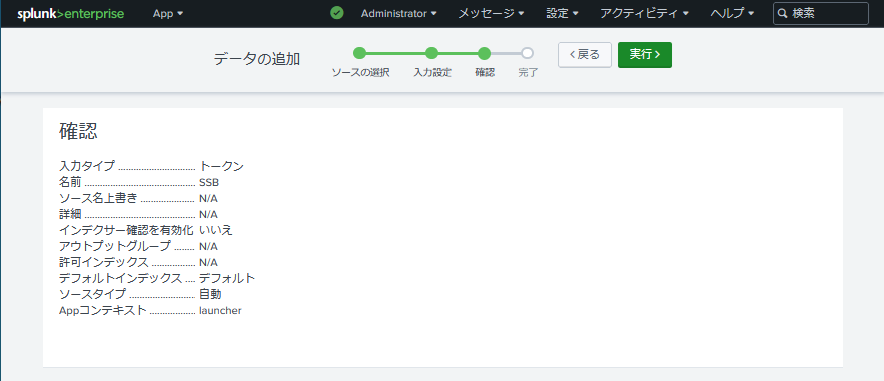Expand the メッセージ menu

coord(491,14)
